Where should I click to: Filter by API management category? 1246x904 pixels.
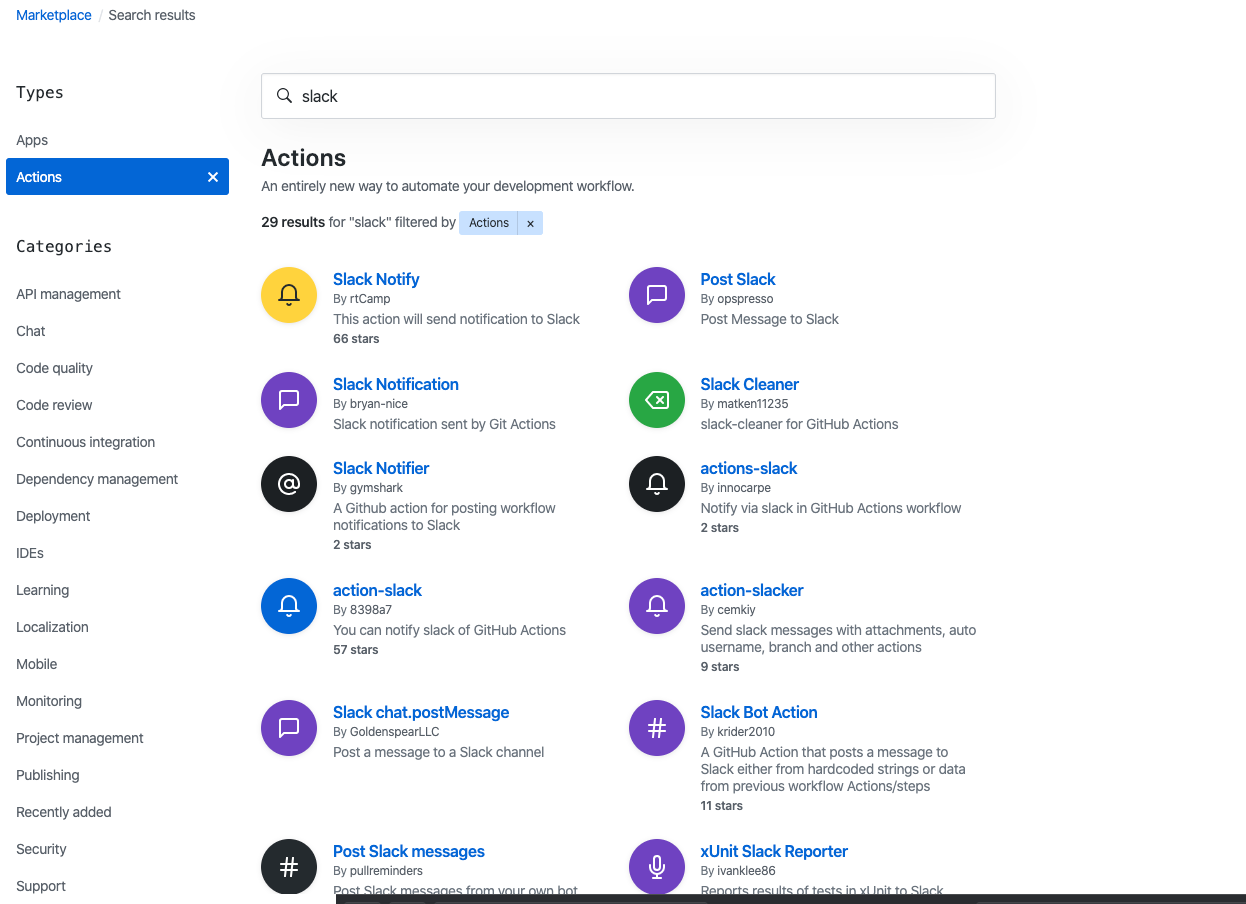coord(68,294)
